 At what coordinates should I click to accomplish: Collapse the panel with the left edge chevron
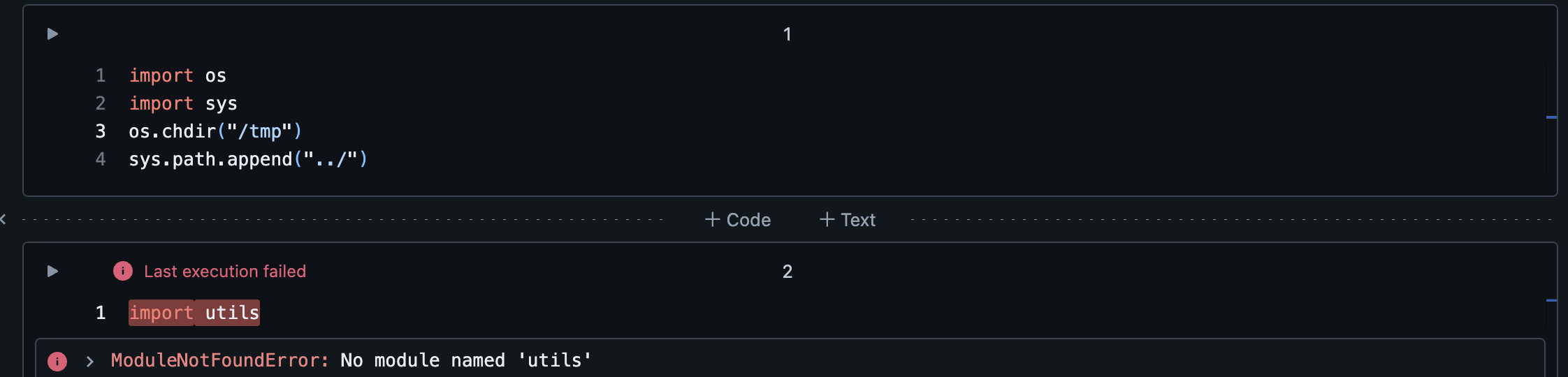point(3,219)
